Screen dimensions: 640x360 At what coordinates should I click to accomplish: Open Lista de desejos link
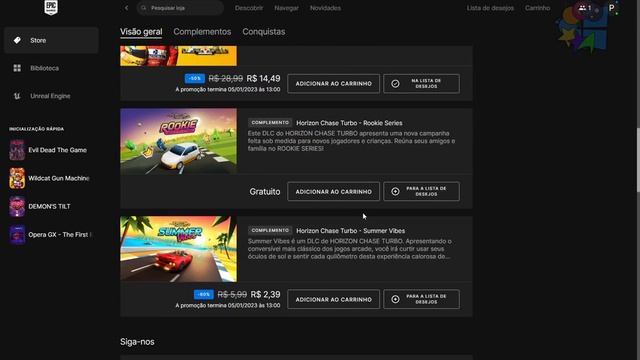[490, 8]
